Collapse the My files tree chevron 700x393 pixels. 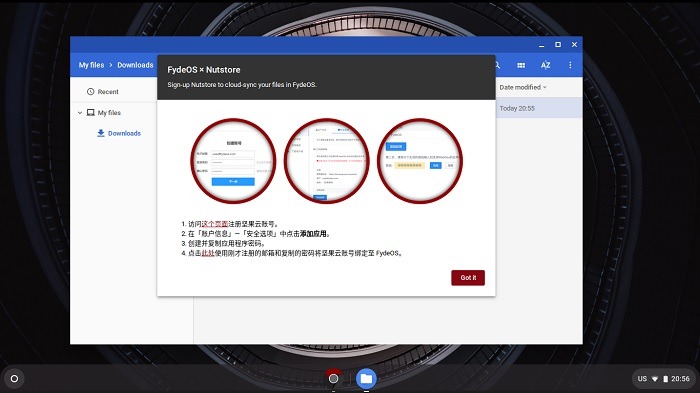[x=80, y=113]
